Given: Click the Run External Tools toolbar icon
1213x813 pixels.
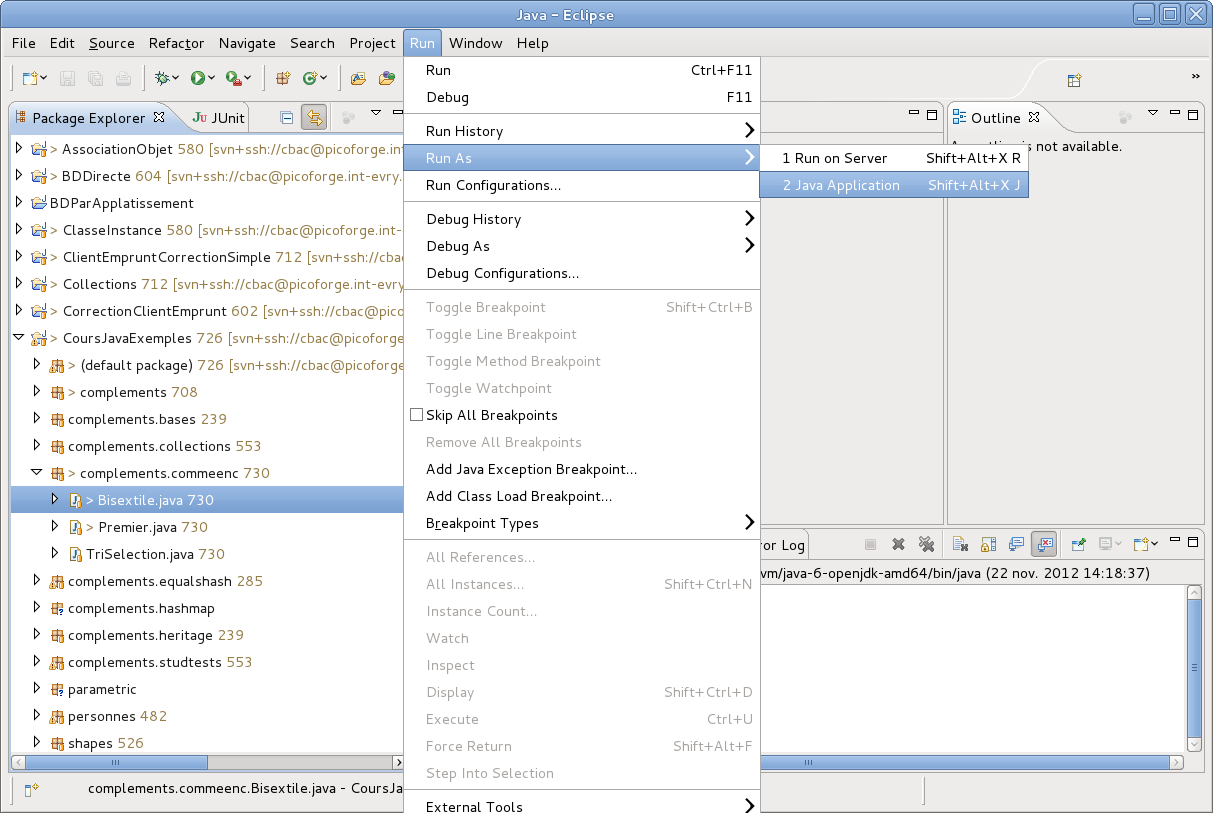Looking at the screenshot, I should [232, 78].
